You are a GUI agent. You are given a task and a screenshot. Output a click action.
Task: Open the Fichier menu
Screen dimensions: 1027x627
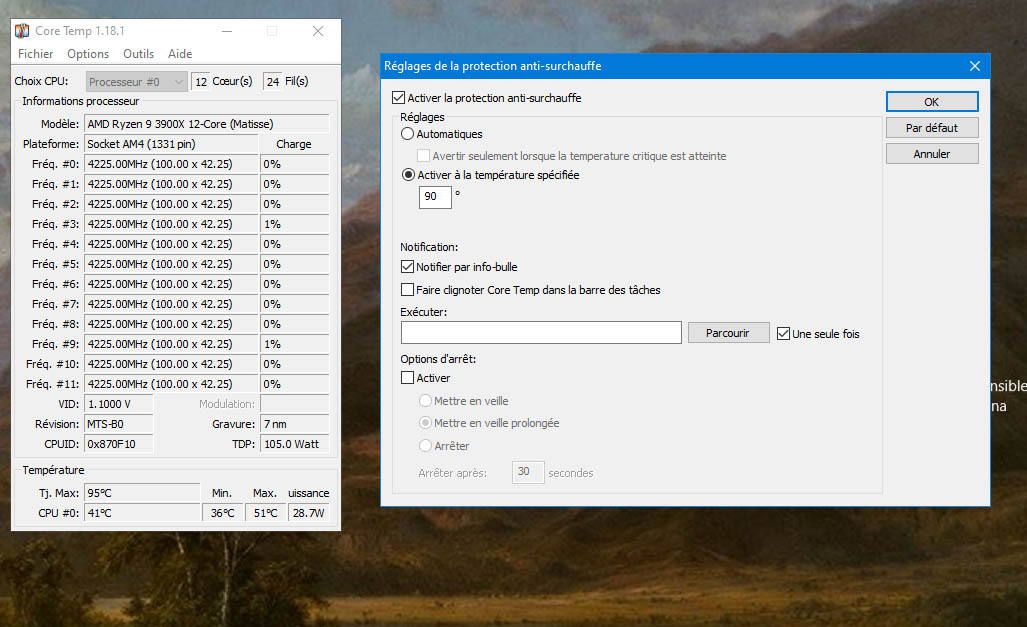(36, 54)
